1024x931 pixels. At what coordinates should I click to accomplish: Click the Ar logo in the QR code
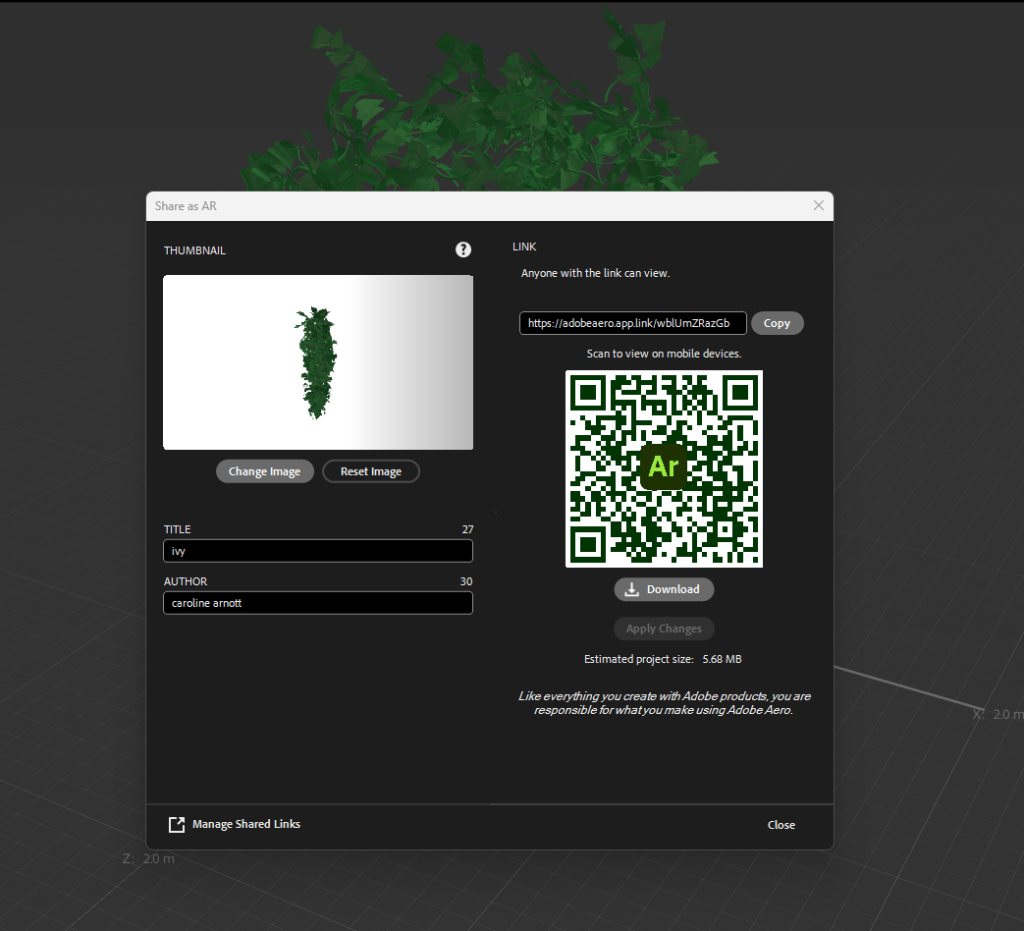664,467
